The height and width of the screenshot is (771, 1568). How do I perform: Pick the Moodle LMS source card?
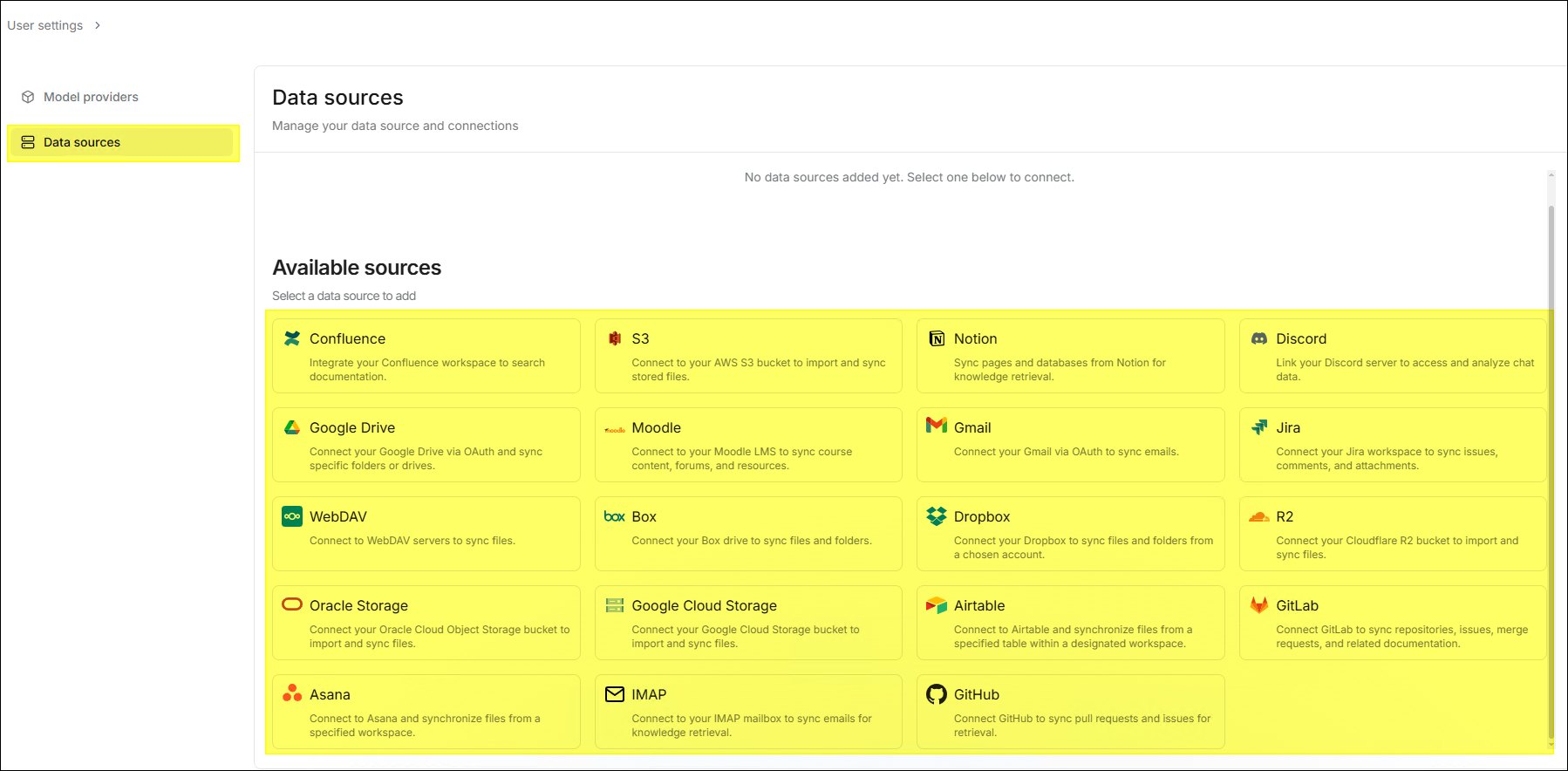pyautogui.click(x=748, y=445)
